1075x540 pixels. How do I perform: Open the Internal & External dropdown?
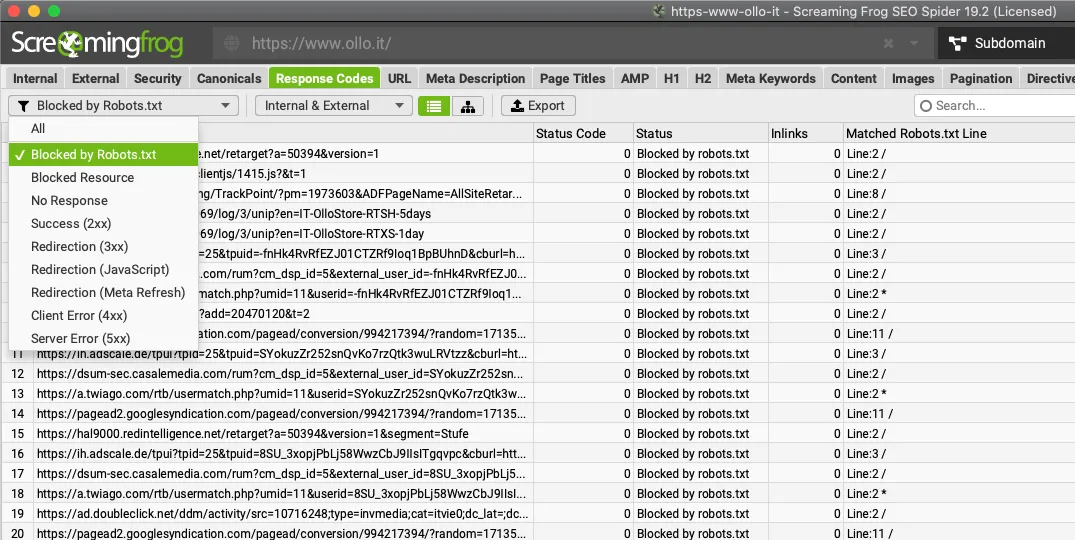click(333, 106)
